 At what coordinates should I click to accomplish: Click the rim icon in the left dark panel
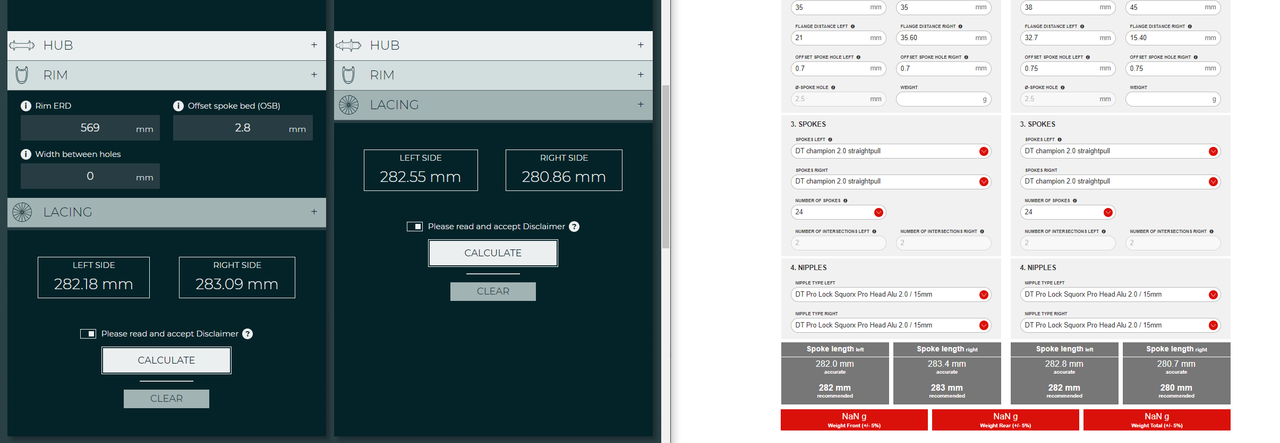[x=22, y=75]
